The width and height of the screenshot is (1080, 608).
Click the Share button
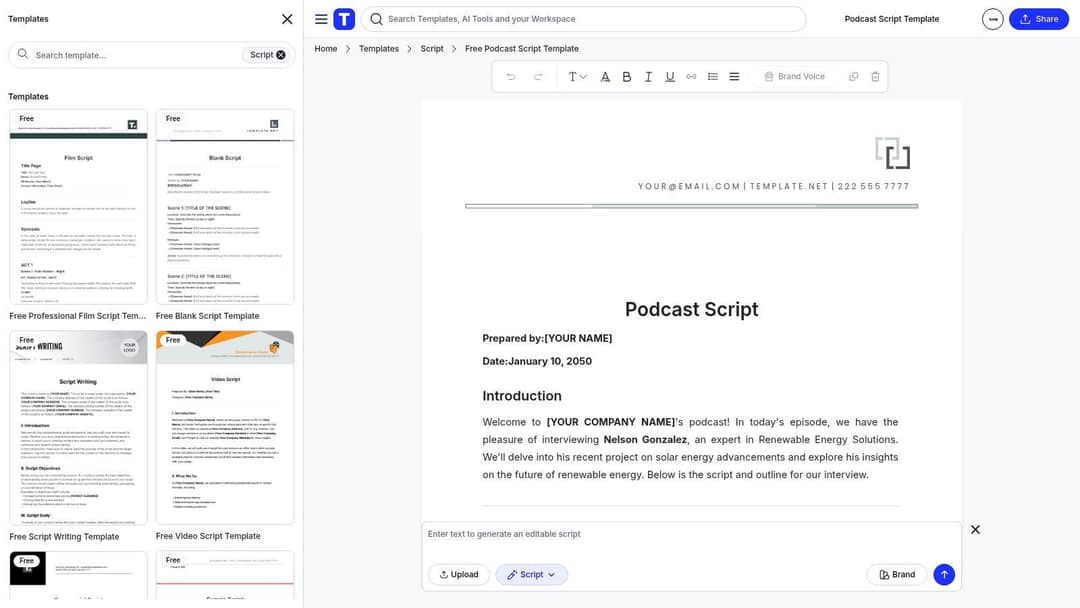point(1039,19)
